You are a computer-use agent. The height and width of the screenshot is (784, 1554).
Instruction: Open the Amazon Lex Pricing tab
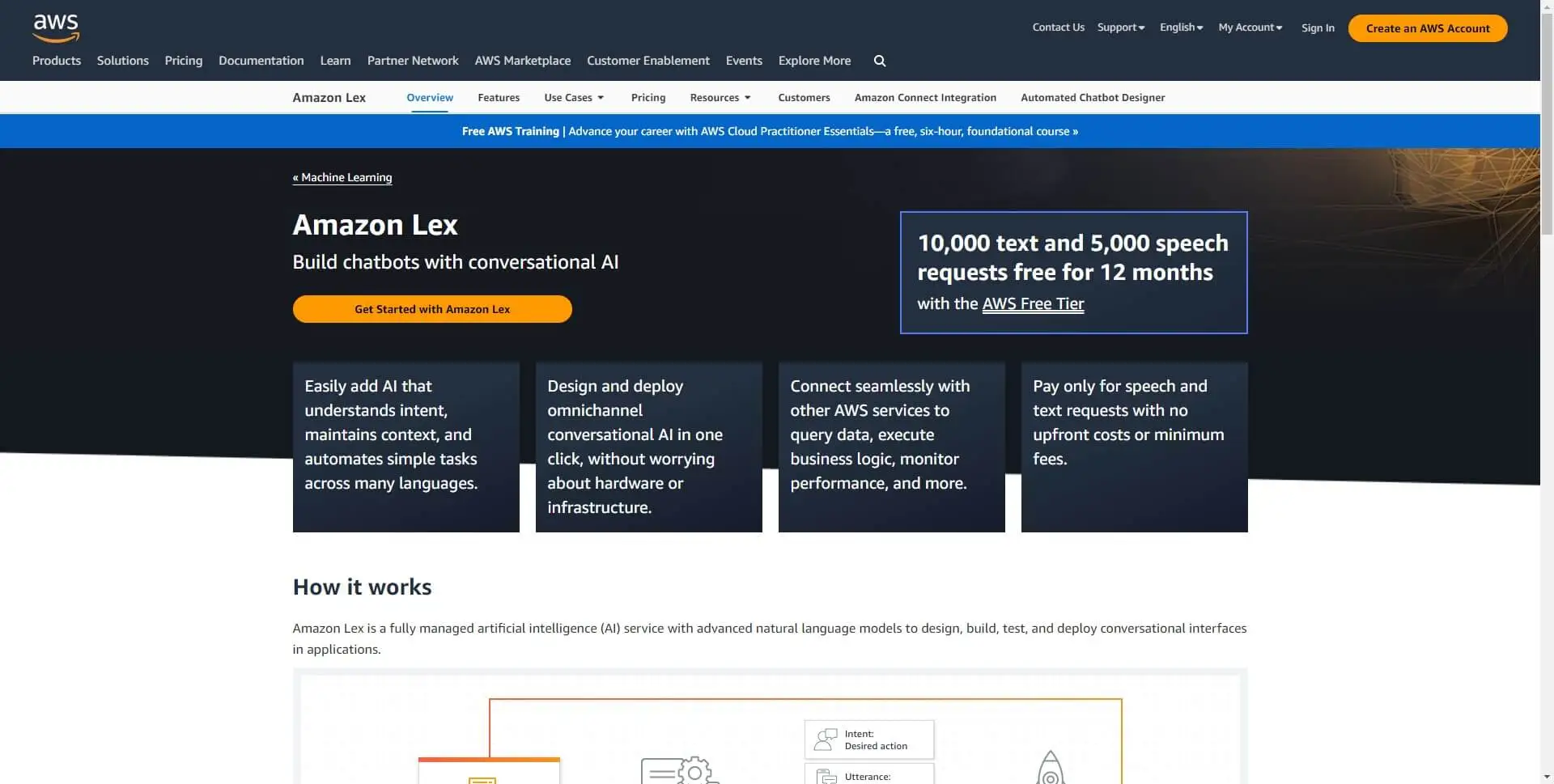click(x=648, y=97)
